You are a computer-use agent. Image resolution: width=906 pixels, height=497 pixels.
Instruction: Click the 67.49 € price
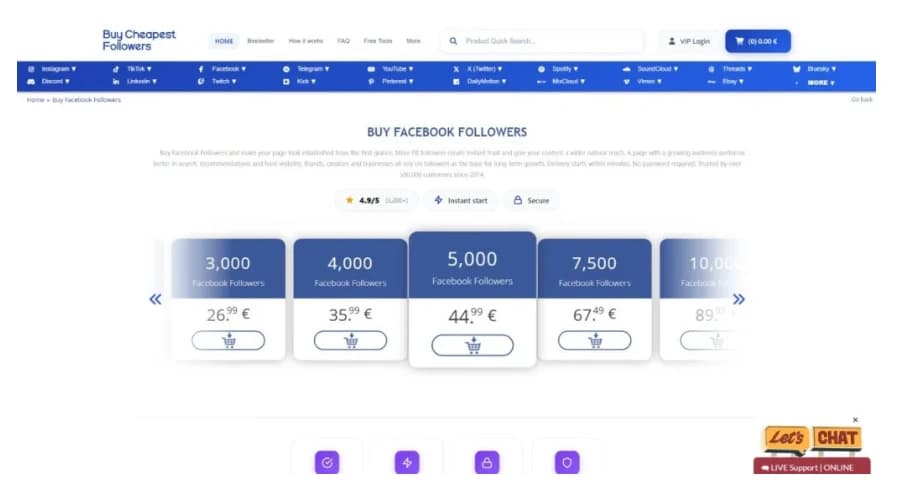[x=594, y=314]
